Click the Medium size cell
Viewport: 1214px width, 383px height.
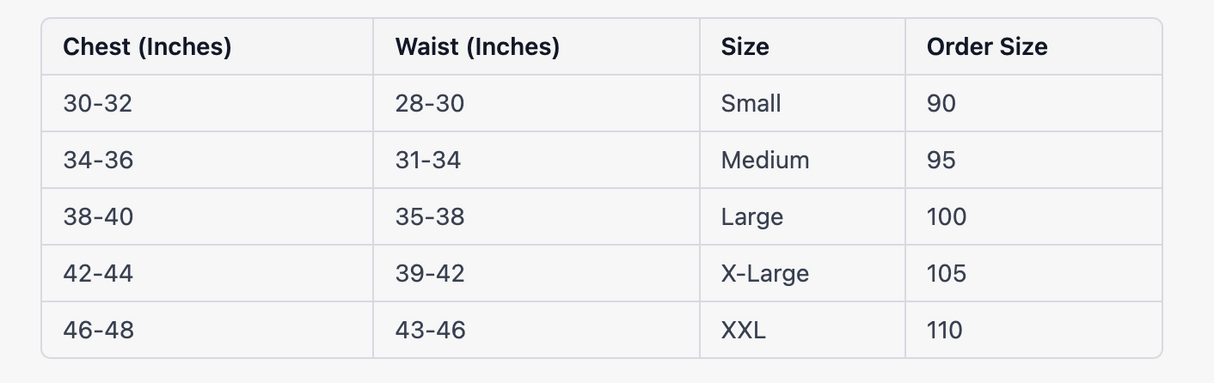[x=802, y=160]
